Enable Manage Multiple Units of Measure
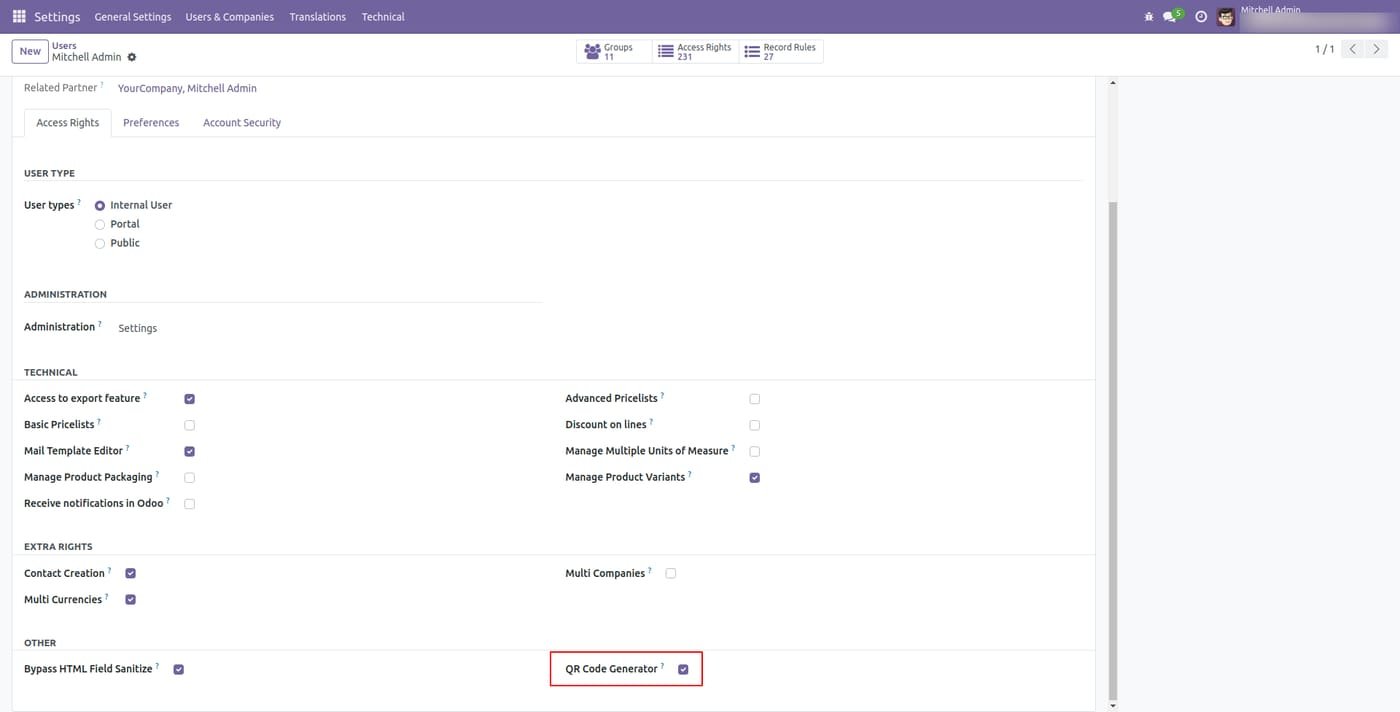This screenshot has height=712, width=1400. 755,452
